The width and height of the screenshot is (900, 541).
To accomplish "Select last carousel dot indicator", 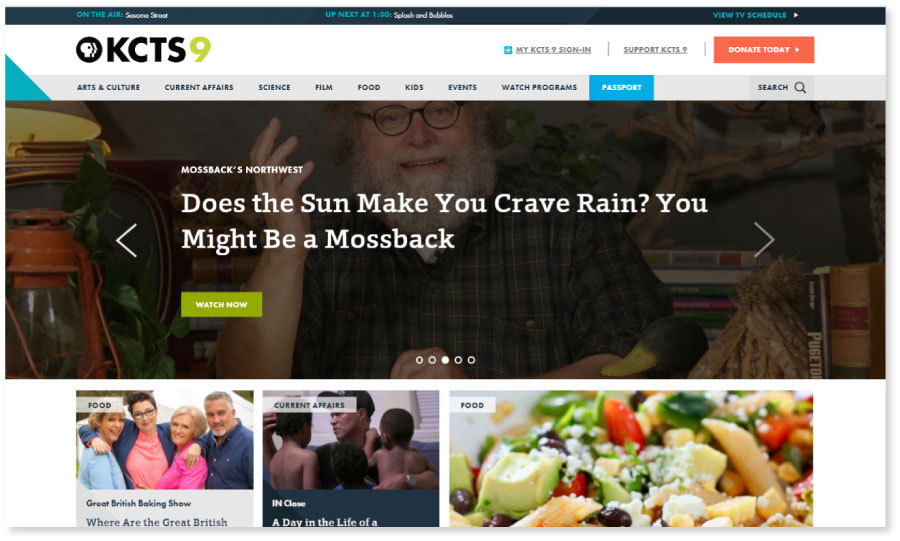I will (x=471, y=360).
